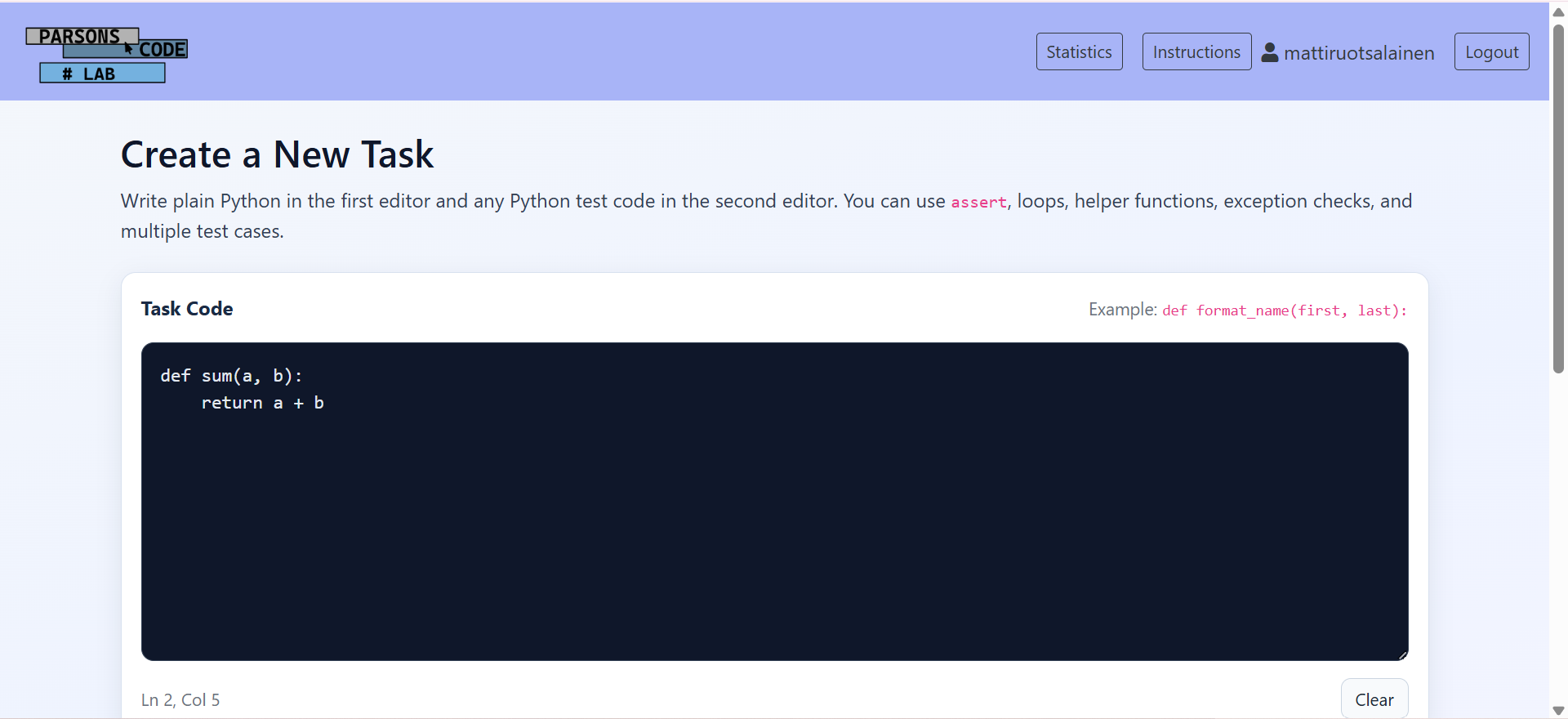This screenshot has height=719, width=1568.
Task: Click the 'Task Code' label
Action: coord(187,309)
